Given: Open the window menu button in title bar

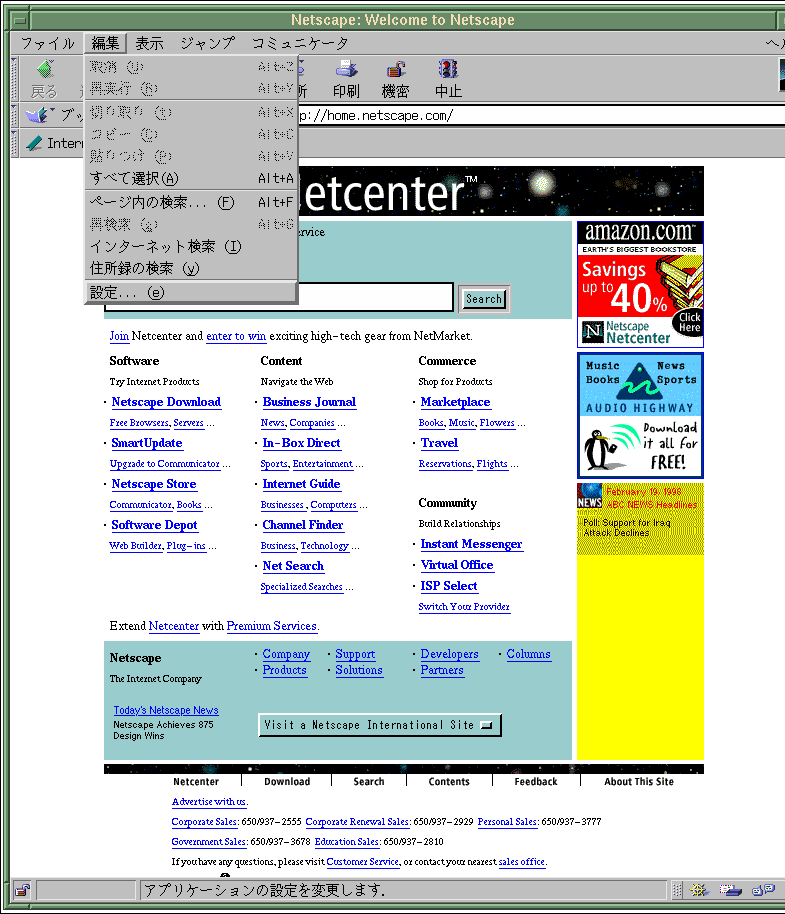Looking at the screenshot, I should pos(20,20).
